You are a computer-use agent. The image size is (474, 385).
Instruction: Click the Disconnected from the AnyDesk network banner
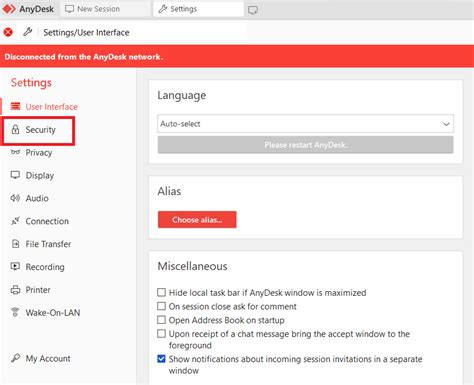(237, 56)
